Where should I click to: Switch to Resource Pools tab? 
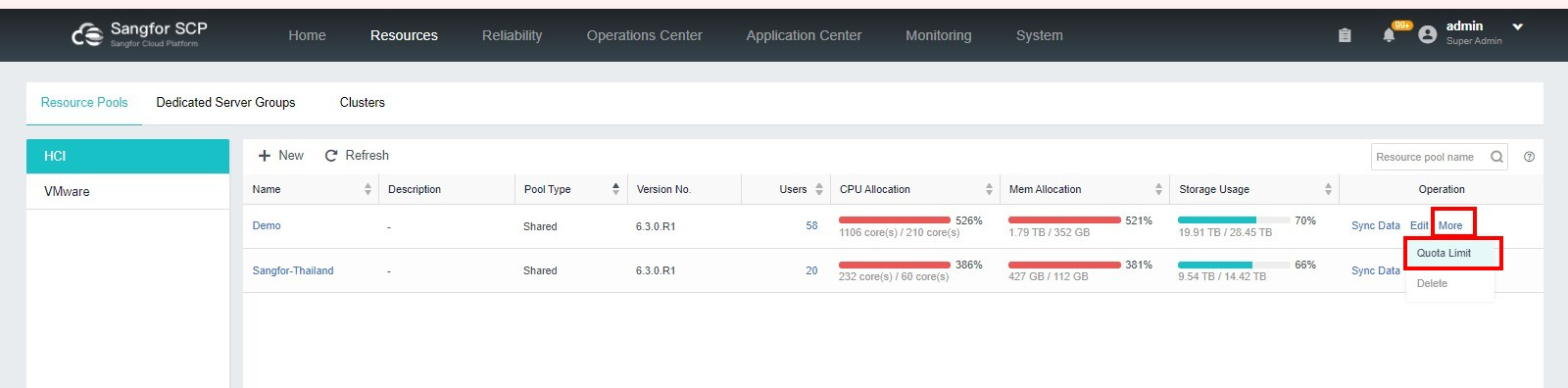[84, 102]
